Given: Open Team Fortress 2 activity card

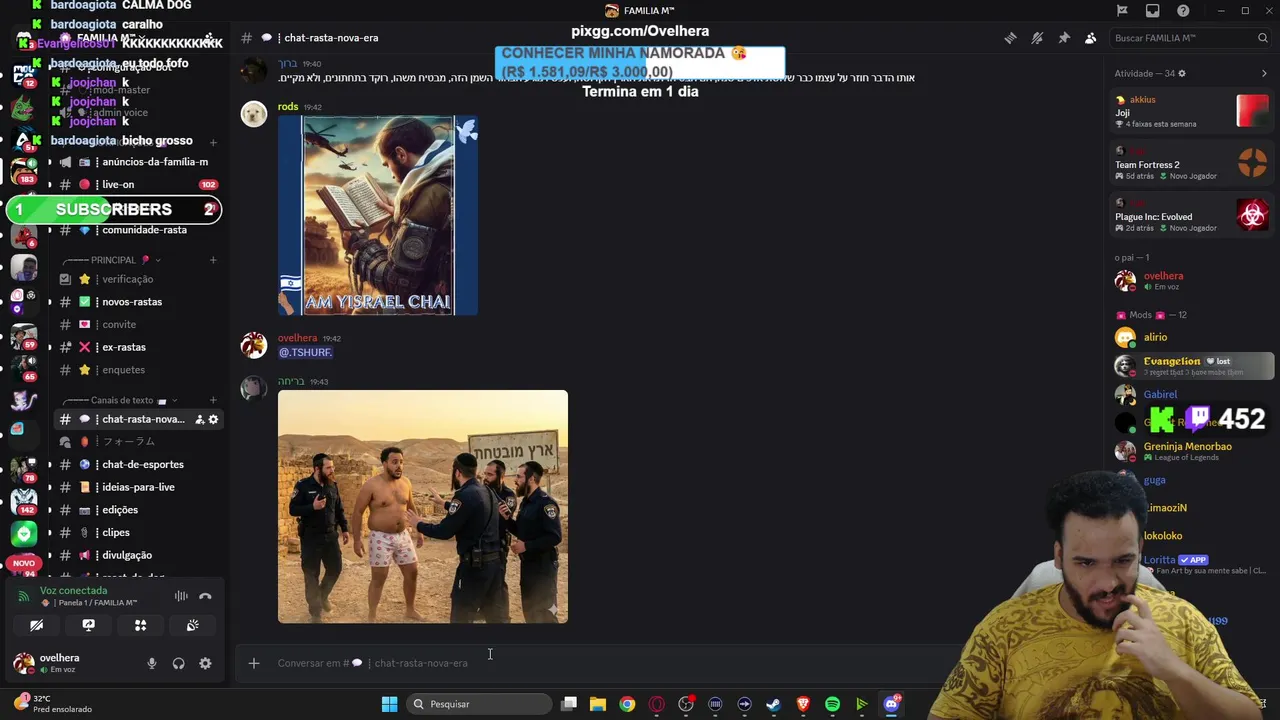Looking at the screenshot, I should tap(1192, 164).
